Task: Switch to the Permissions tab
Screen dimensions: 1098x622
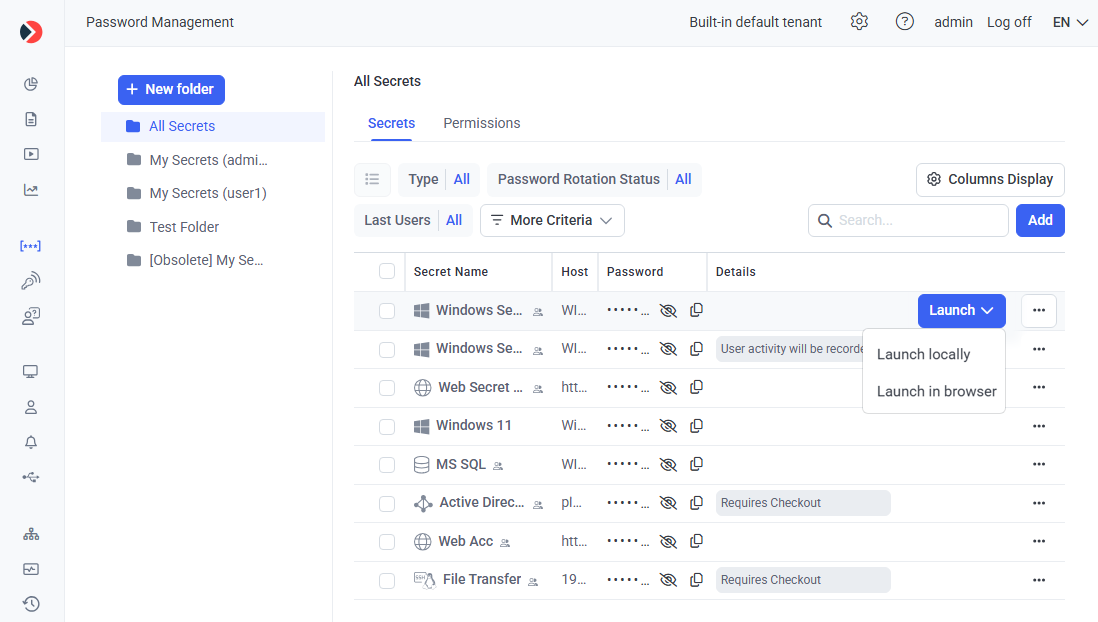Action: [482, 123]
